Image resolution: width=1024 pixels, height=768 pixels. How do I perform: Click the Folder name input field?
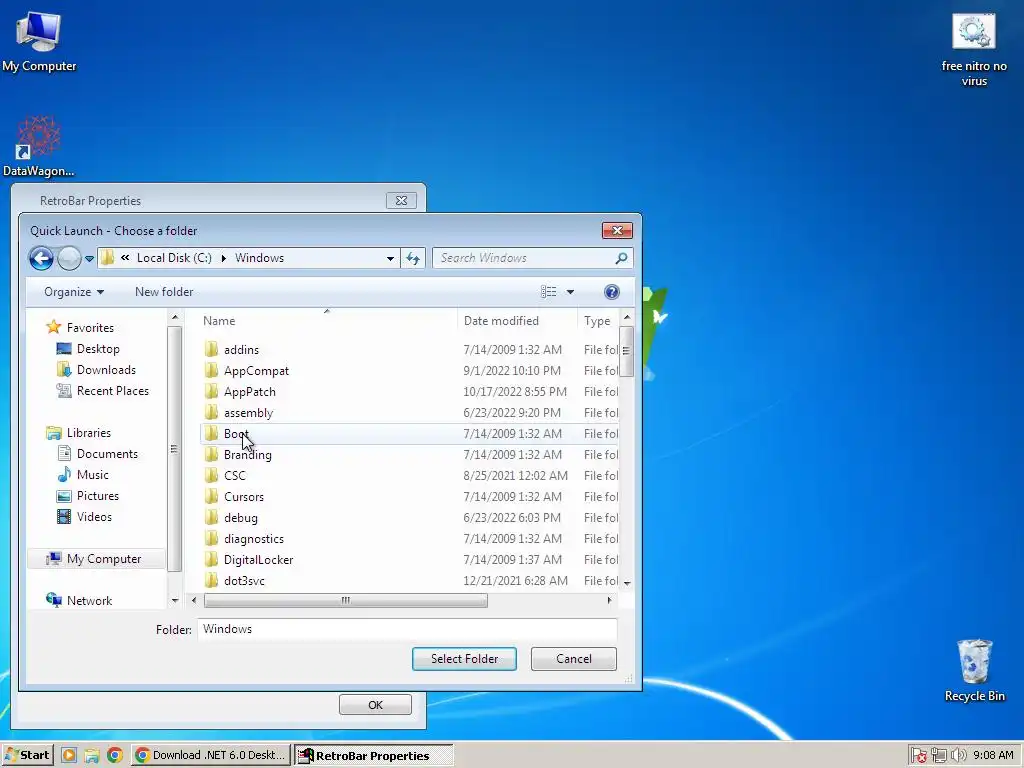coord(406,629)
